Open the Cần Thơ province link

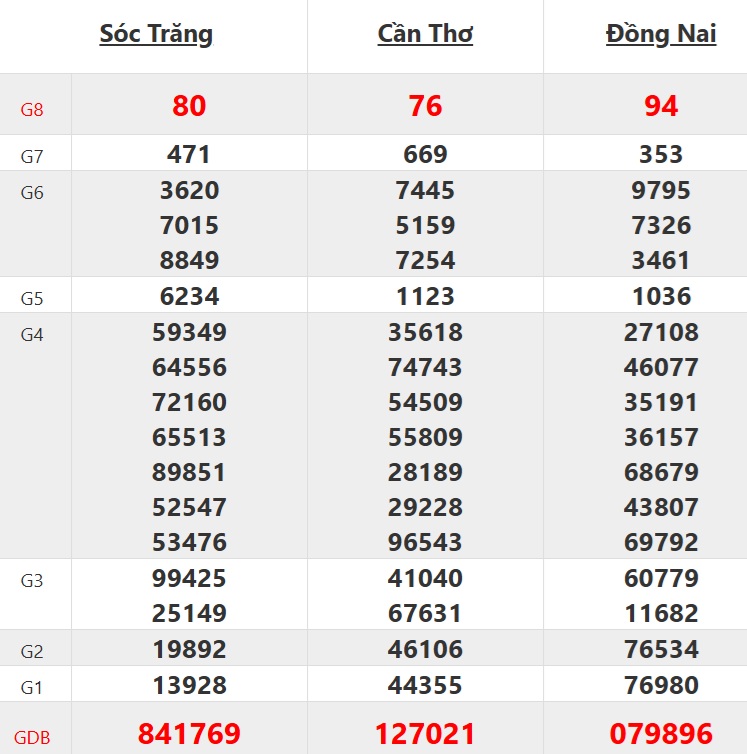425,34
